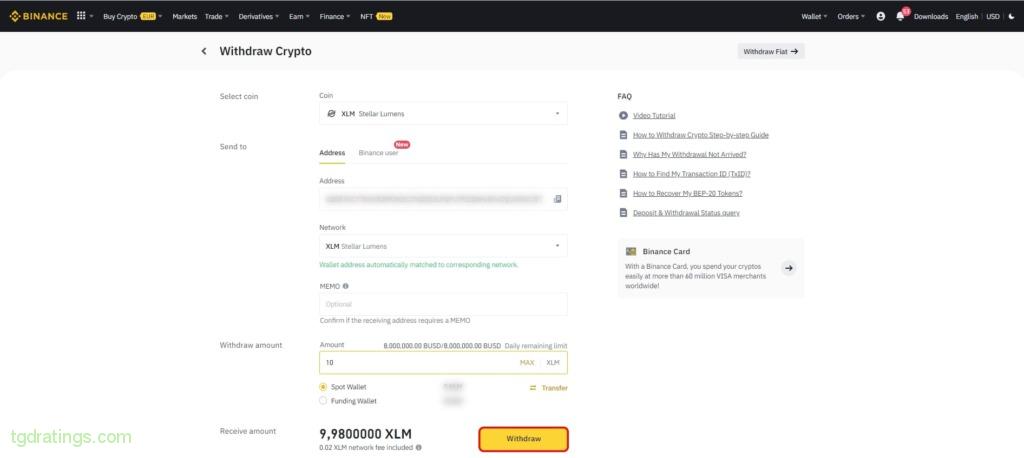Click document icon beside Withdrawal Not Arrived

[x=623, y=154]
